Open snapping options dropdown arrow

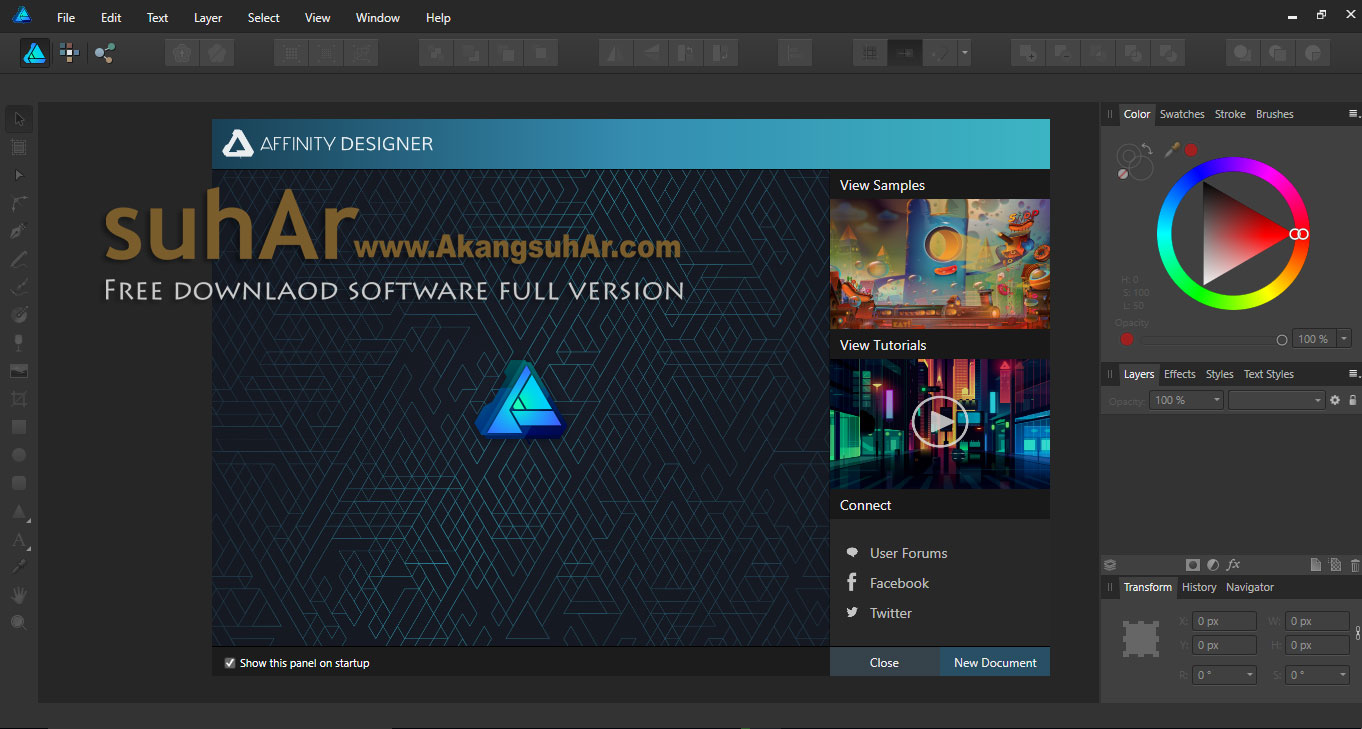(964, 53)
